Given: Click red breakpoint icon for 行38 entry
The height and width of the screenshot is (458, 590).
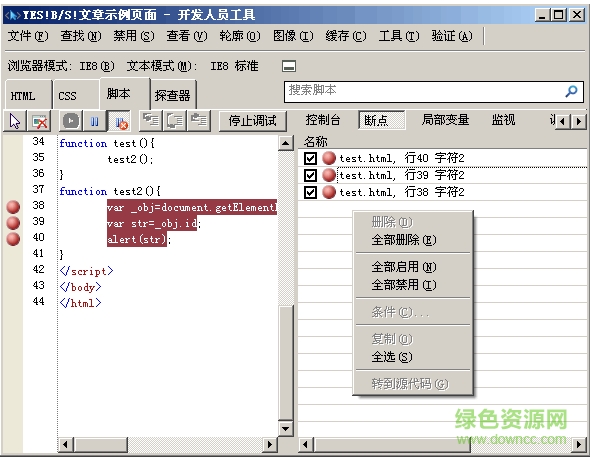Looking at the screenshot, I should [329, 192].
